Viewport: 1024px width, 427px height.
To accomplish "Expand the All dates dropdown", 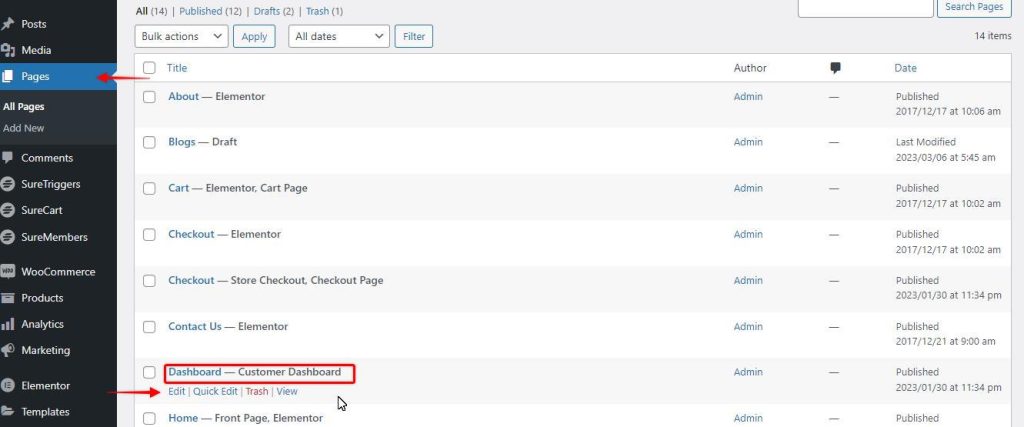I will point(338,36).
